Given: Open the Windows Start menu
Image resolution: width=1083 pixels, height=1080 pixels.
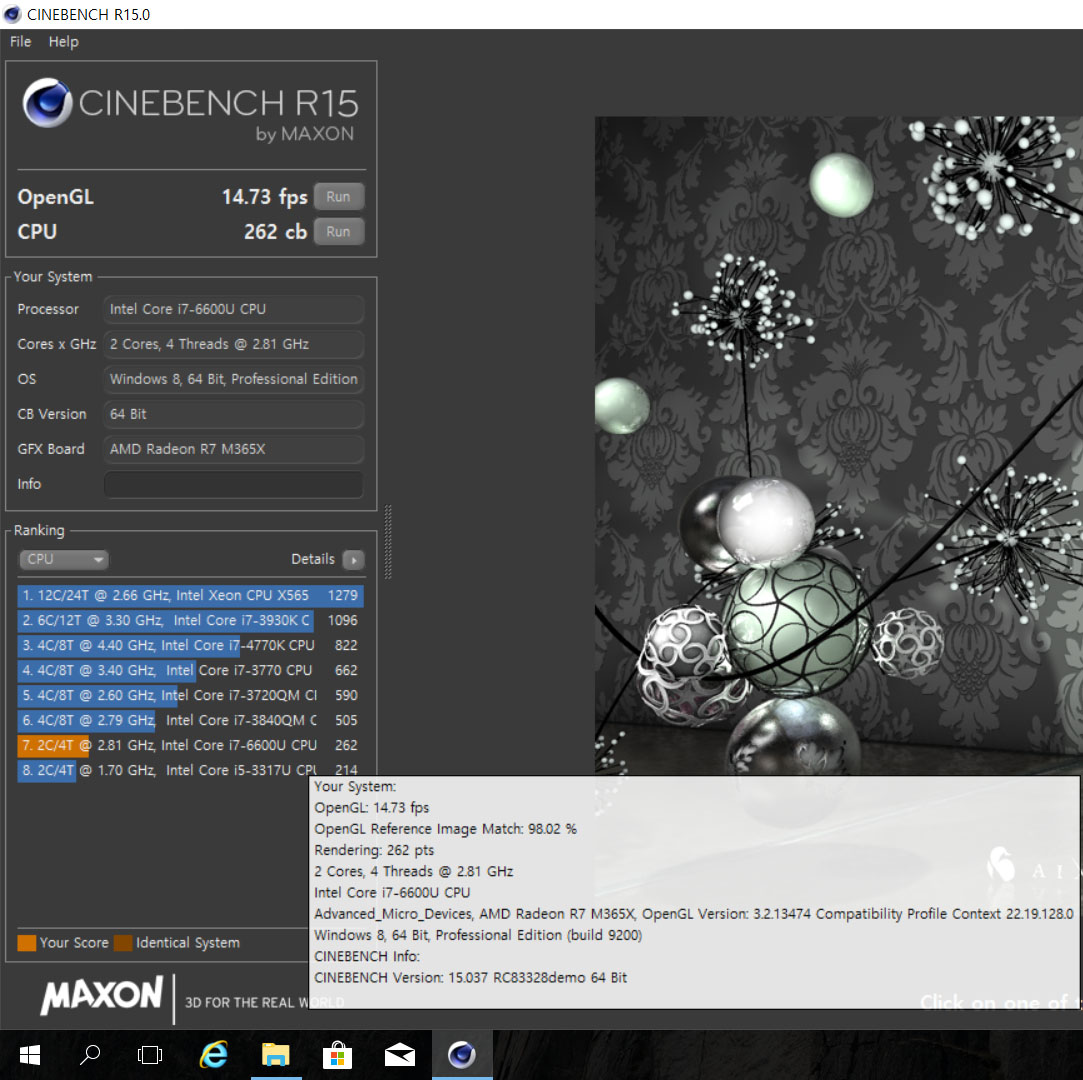Looking at the screenshot, I should [30, 1055].
